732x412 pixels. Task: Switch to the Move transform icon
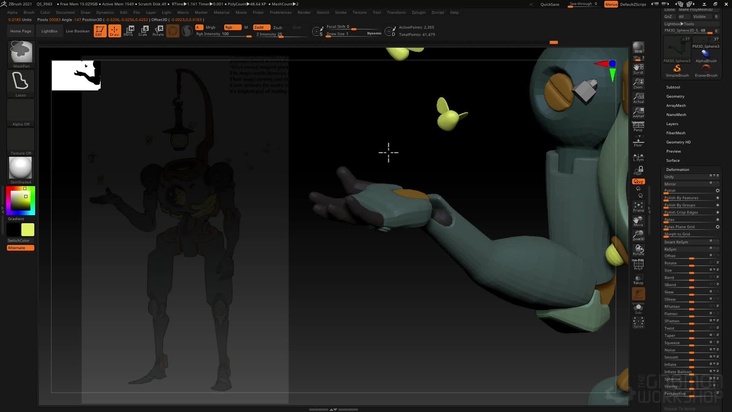pyautogui.click(x=130, y=31)
